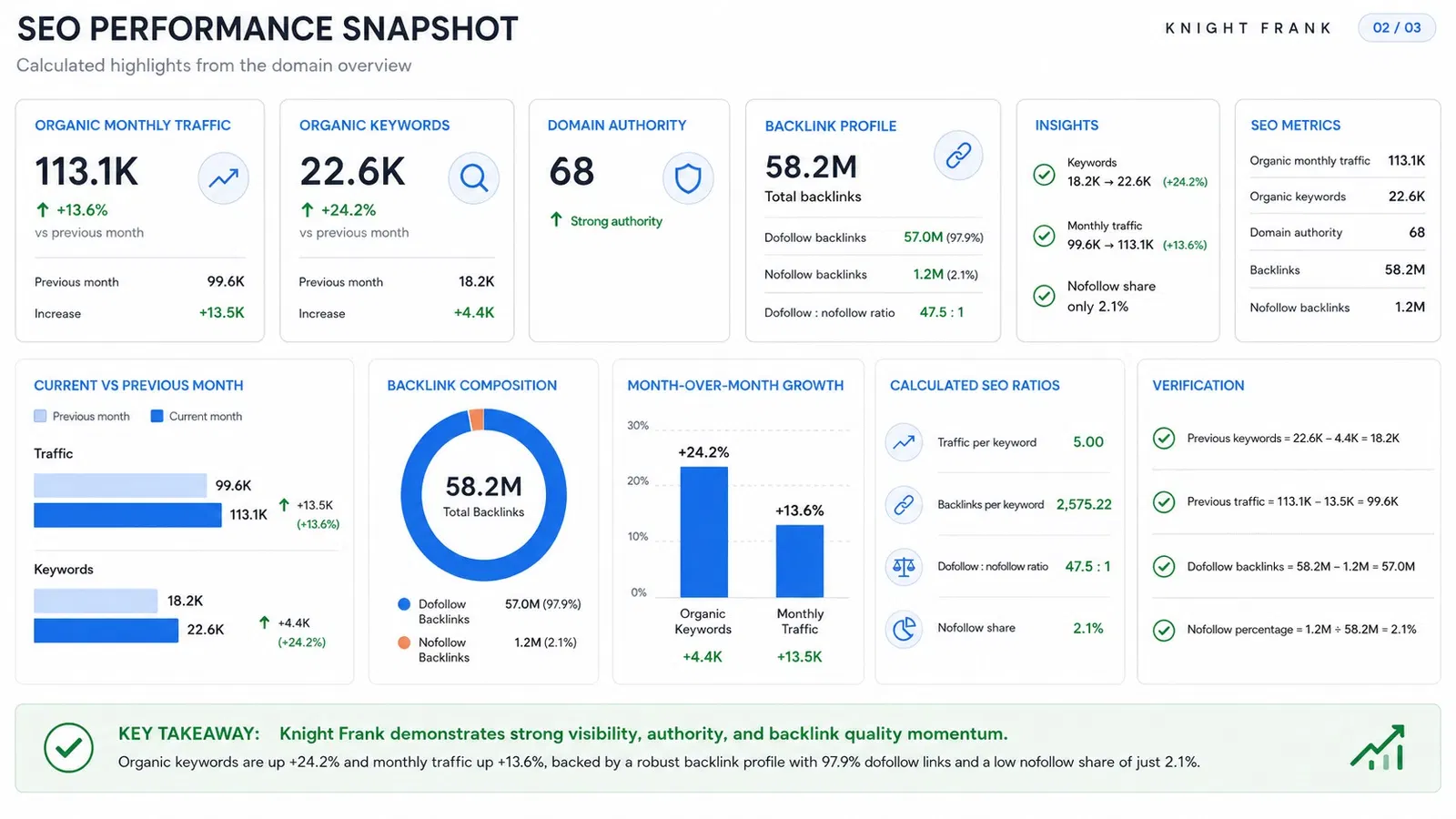
Task: Select the checkmark beside Keywords 18.2K → 22.6K insight
Action: pos(1045,174)
